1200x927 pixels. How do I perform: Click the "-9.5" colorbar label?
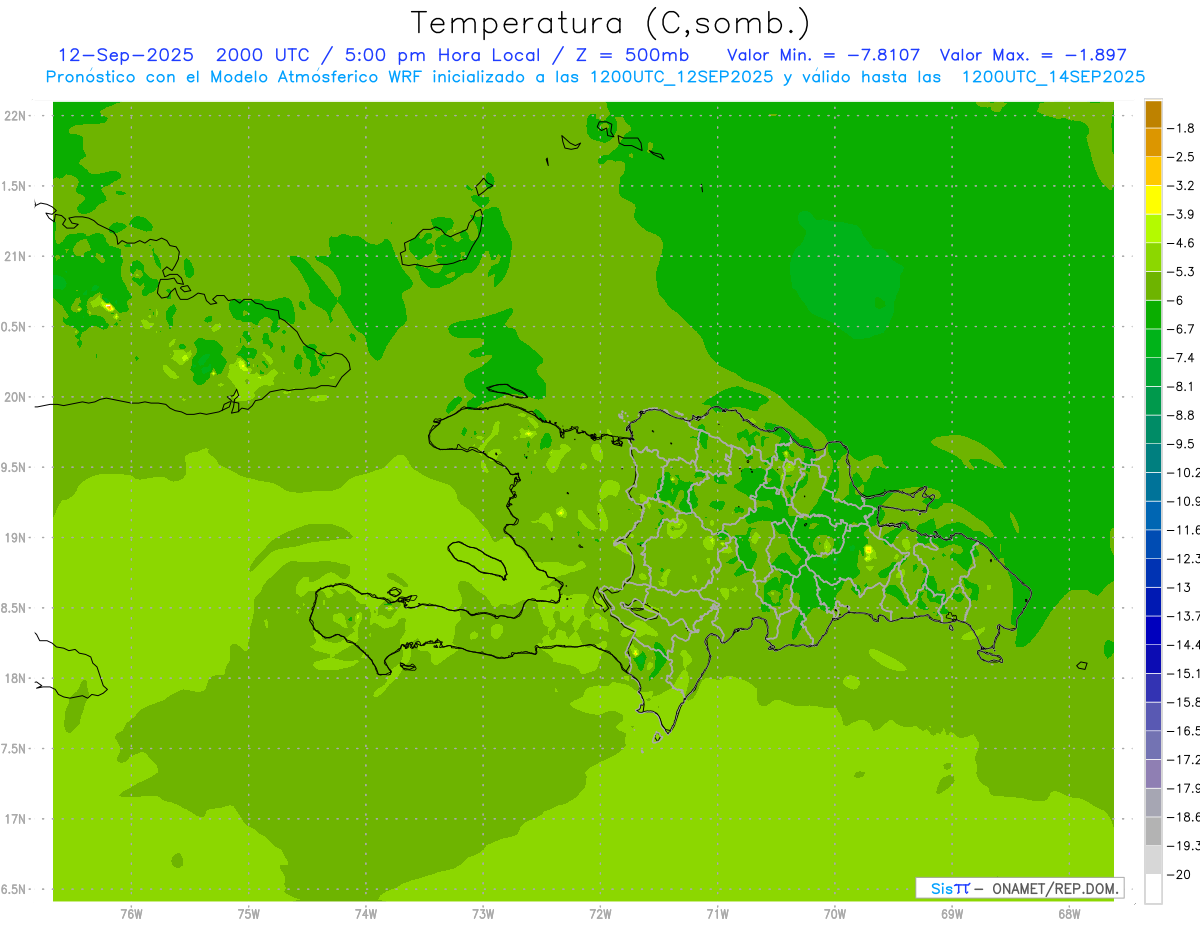[x=1182, y=444]
